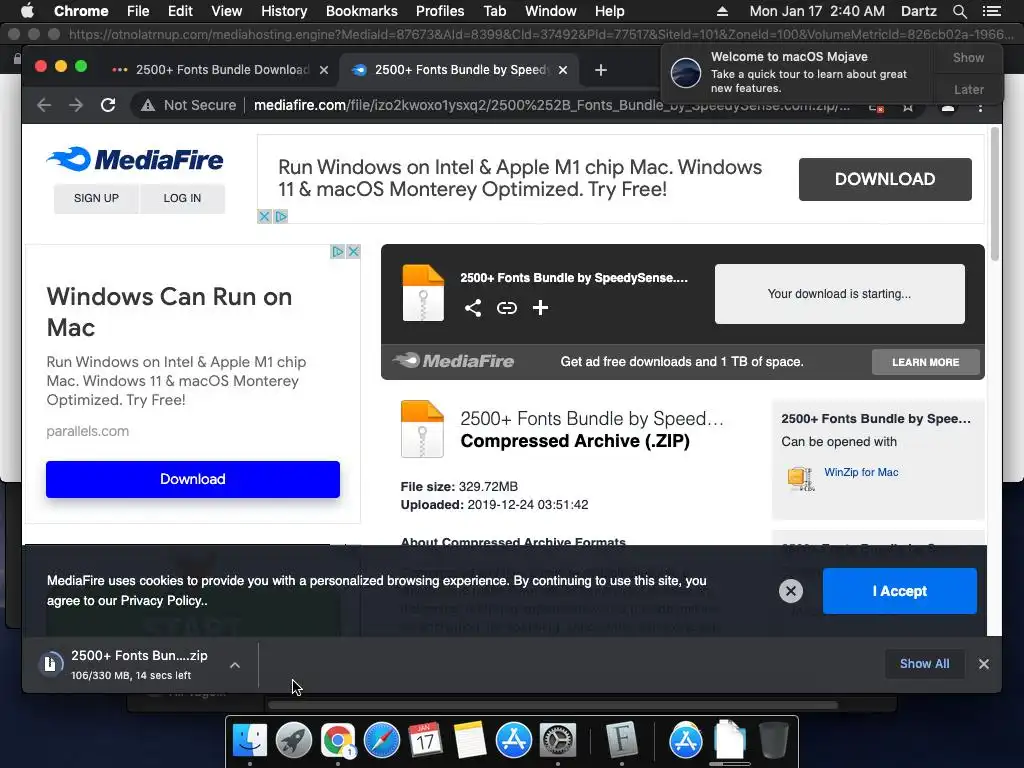Open Launchpad rocket in the dock

tap(294, 741)
